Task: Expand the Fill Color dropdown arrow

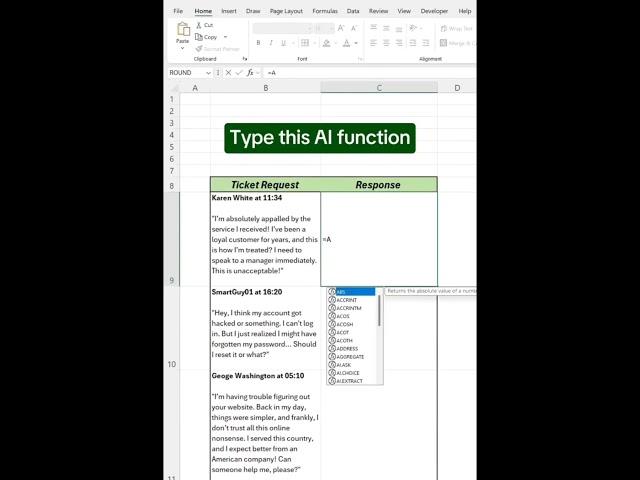Action: 336,43
